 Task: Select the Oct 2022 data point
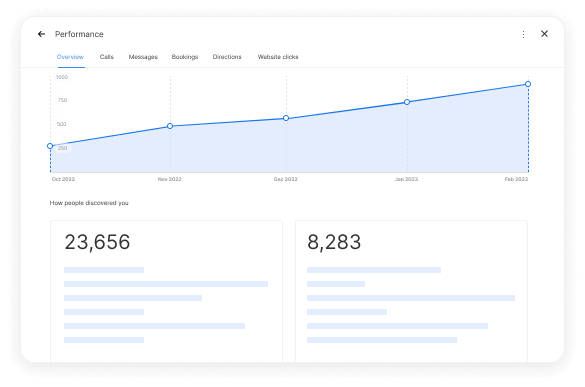pyautogui.click(x=50, y=146)
